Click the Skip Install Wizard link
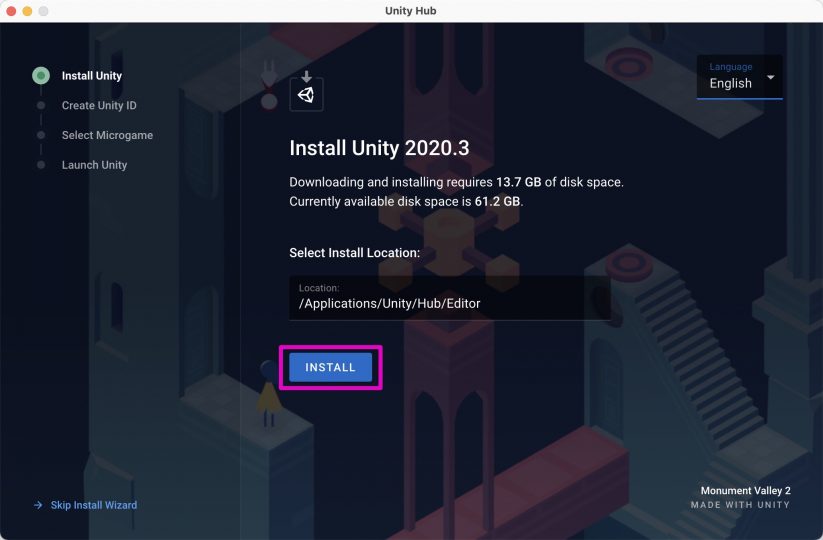 [x=93, y=505]
